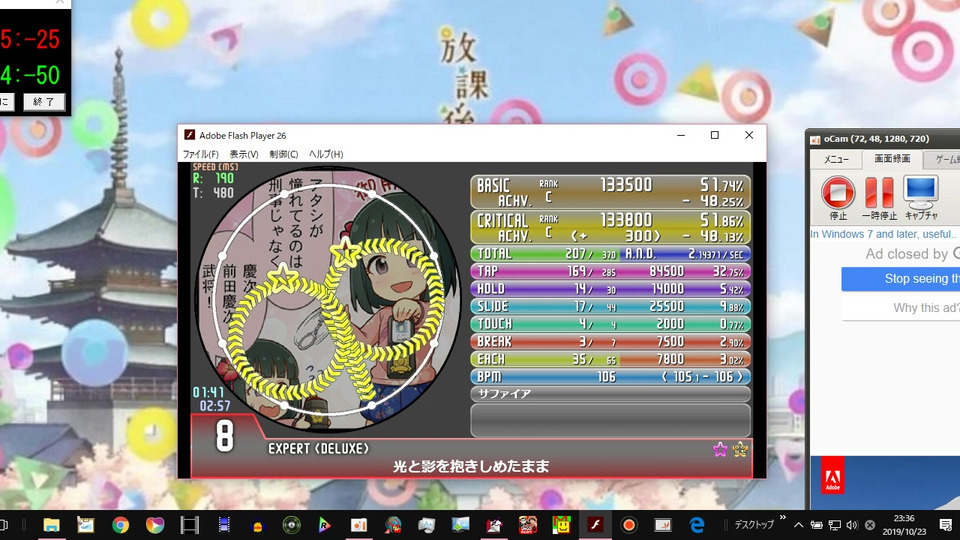Screen dimensions: 960x540
Task: Click the EXPERT (DELUXE) difficulty label
Action: (x=318, y=449)
